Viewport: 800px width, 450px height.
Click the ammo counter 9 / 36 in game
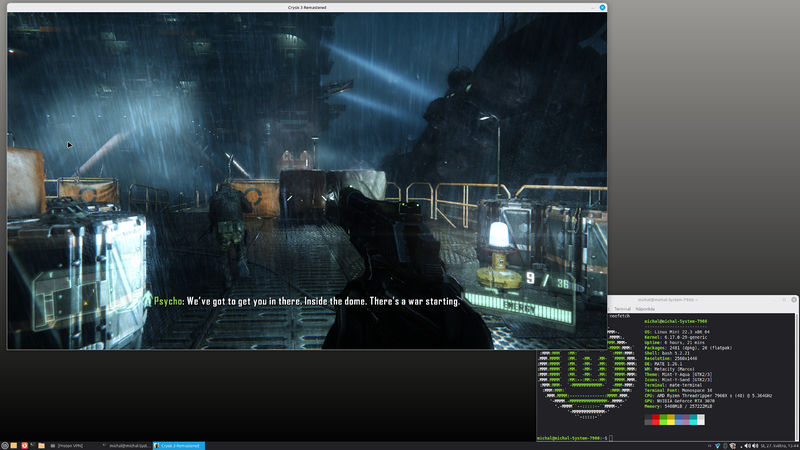[547, 280]
